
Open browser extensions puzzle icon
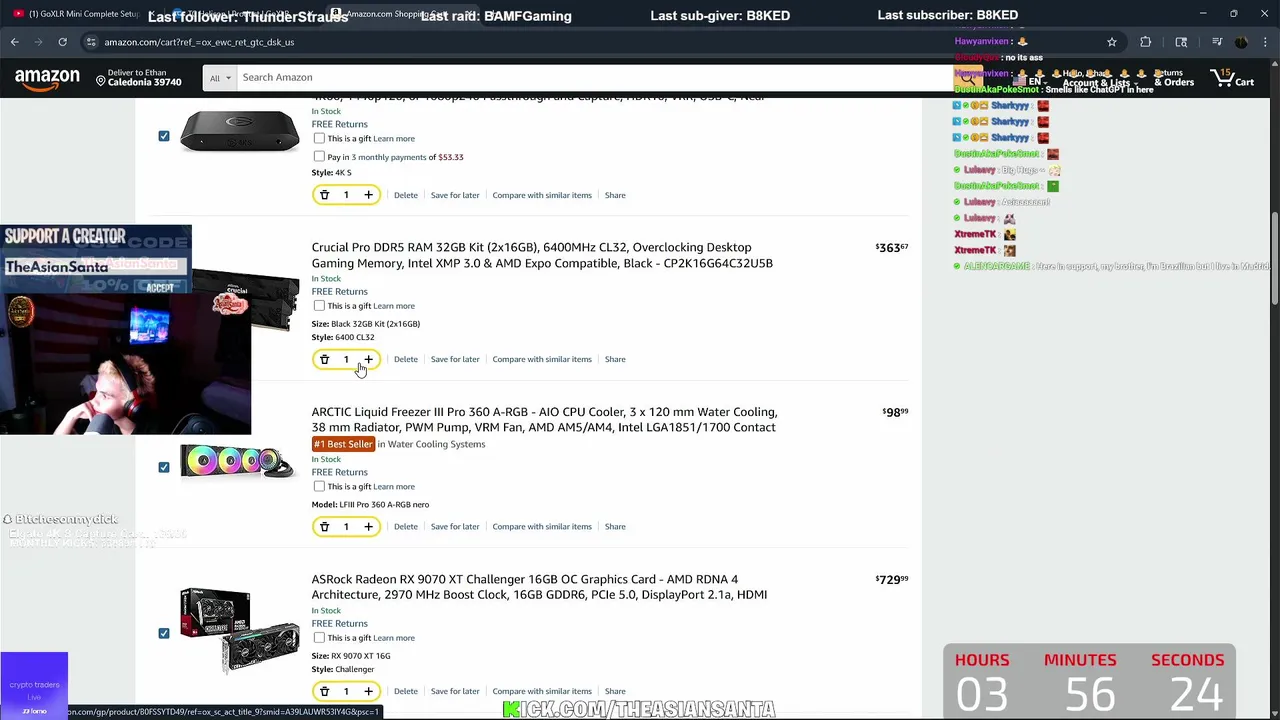point(1146,42)
